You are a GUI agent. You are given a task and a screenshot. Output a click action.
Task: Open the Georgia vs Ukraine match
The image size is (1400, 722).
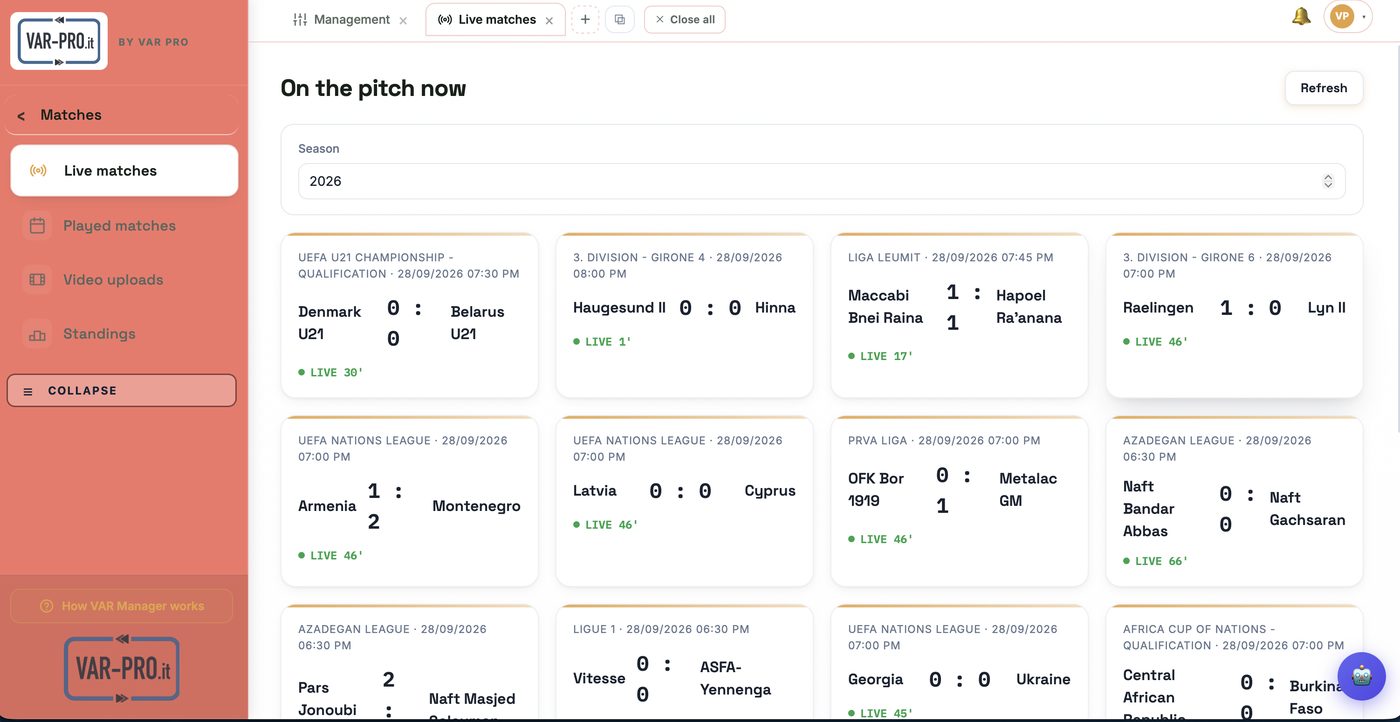click(x=959, y=663)
